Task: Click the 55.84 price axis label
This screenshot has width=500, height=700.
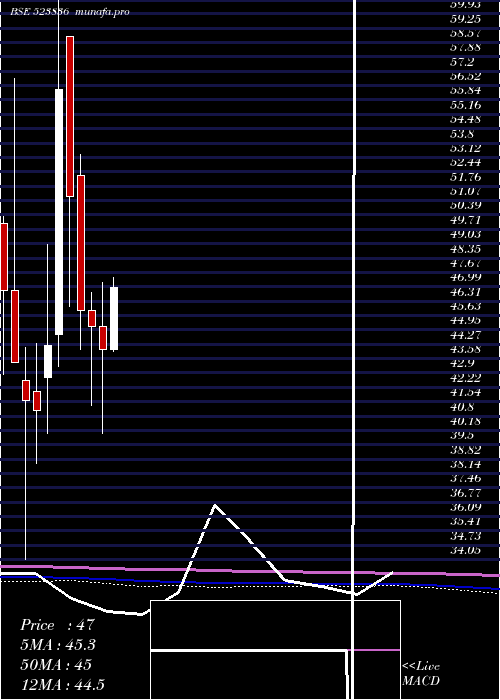Action: coord(465,91)
